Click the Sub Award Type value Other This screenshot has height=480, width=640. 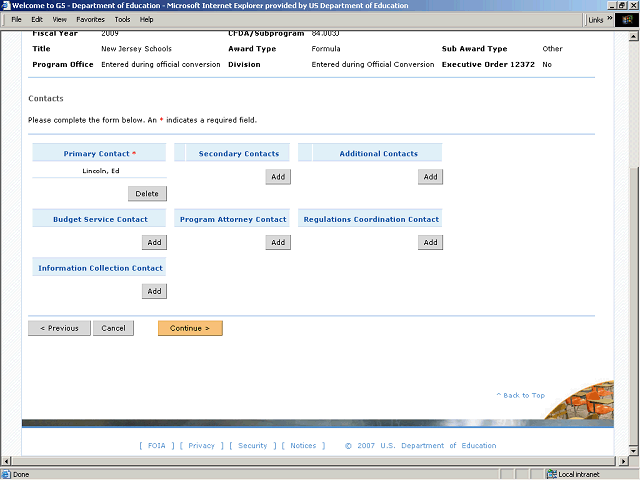click(x=552, y=49)
